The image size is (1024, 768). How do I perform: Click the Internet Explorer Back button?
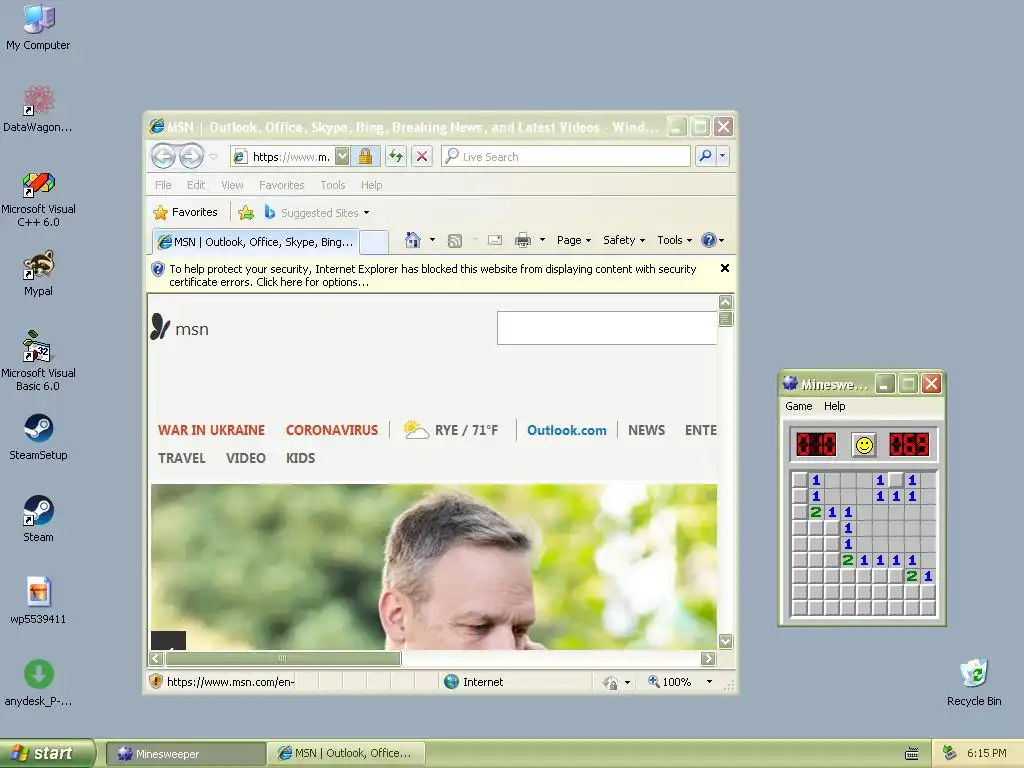[x=163, y=156]
